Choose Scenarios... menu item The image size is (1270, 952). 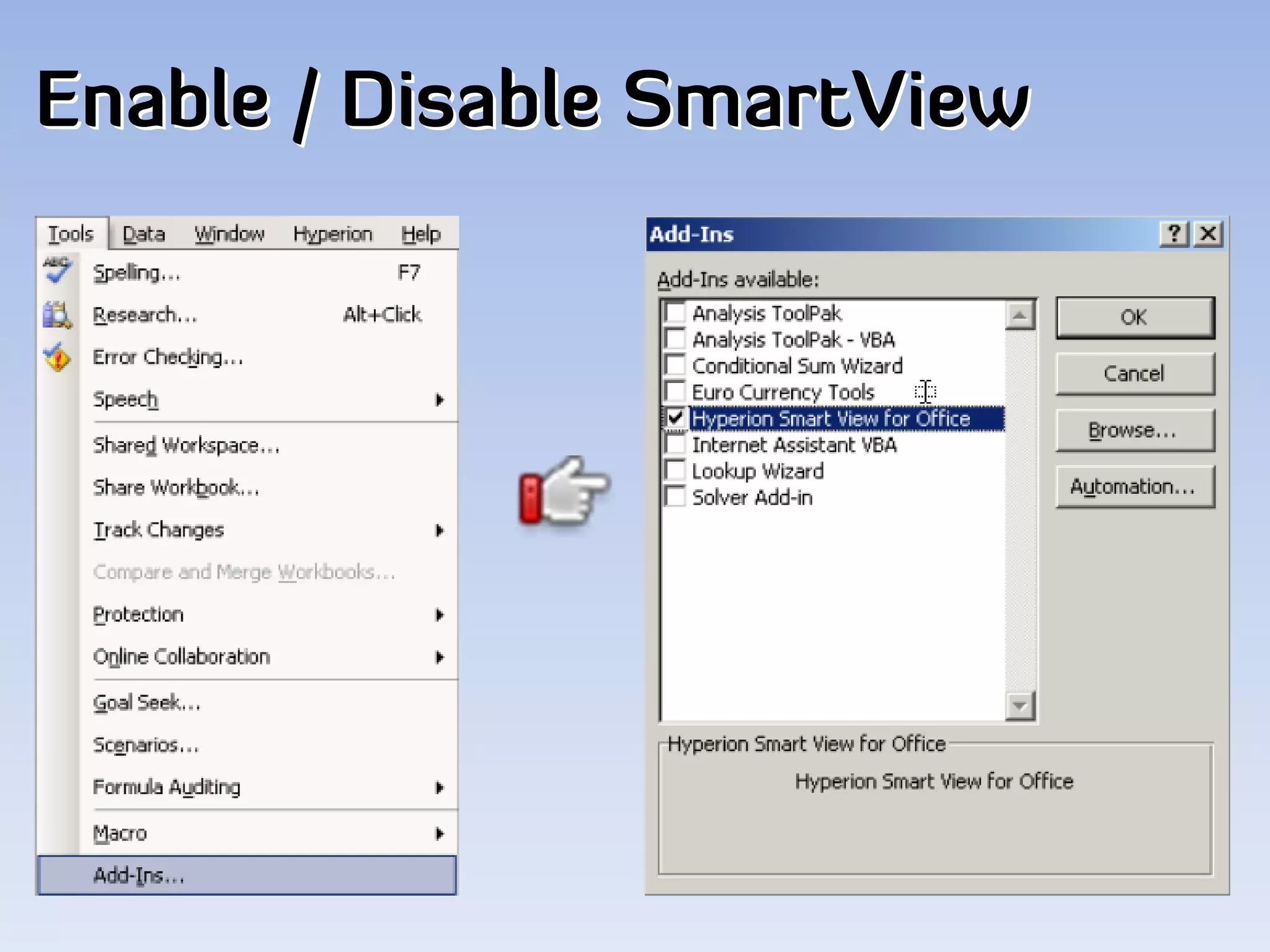coord(247,745)
